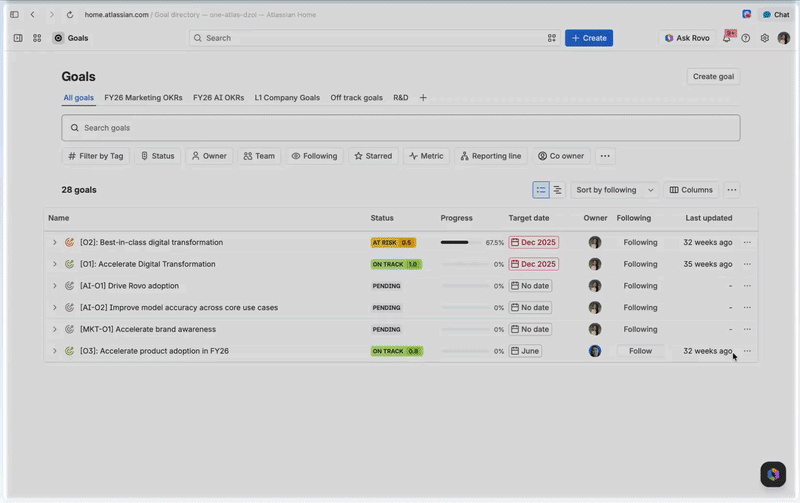Click the browser extension icon beside Chat
Viewport: 800px width, 503px height.
(746, 14)
